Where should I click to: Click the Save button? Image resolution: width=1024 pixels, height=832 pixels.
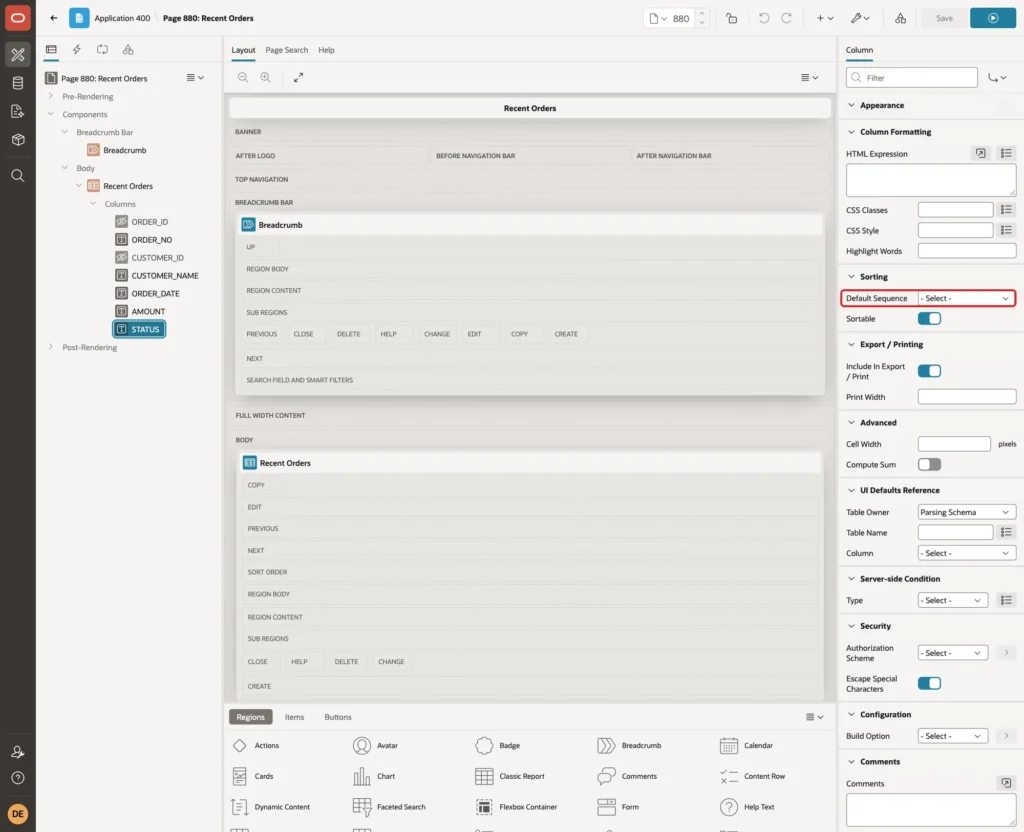(x=944, y=18)
